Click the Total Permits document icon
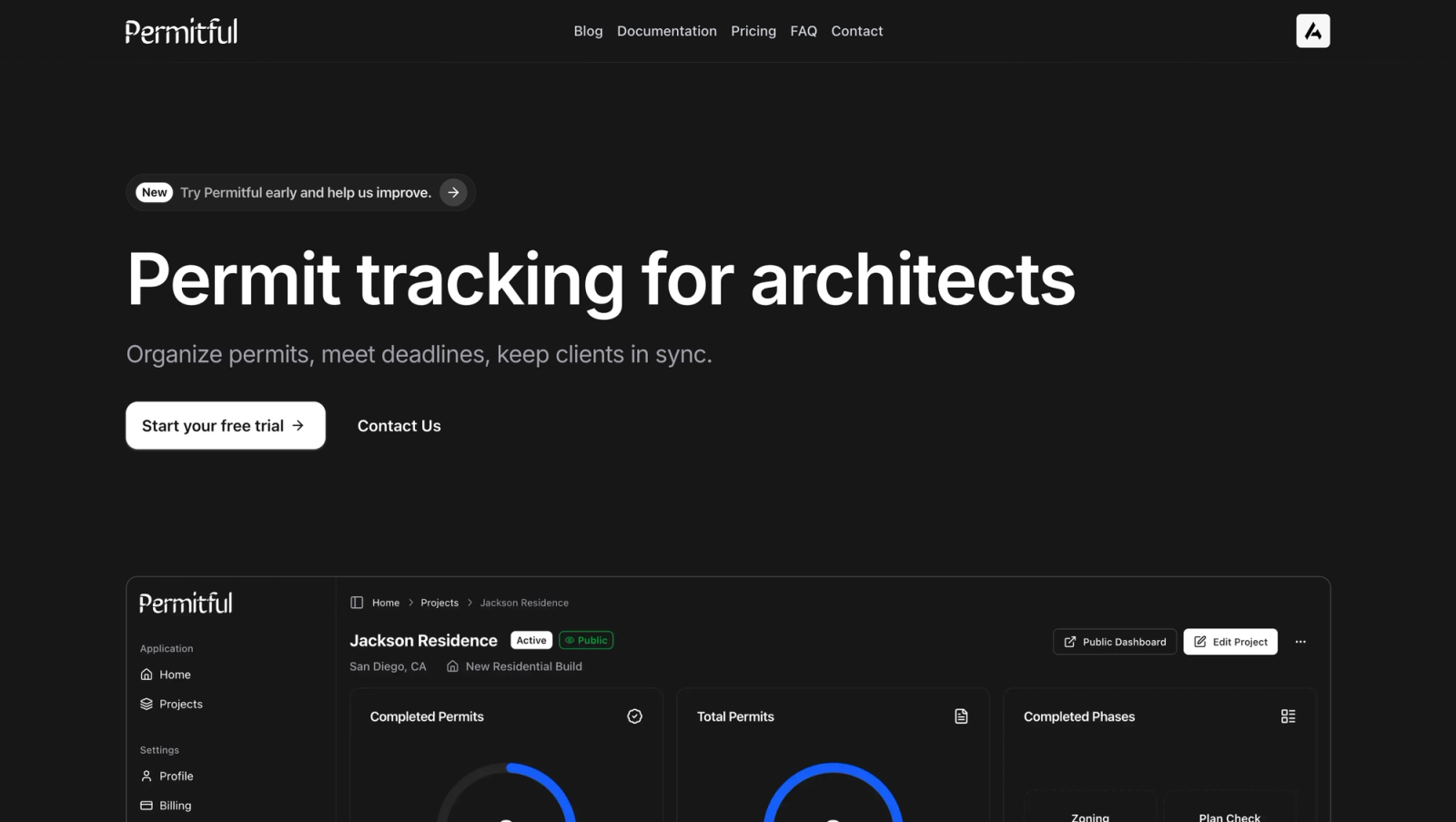Viewport: 1456px width, 822px height. tap(961, 716)
